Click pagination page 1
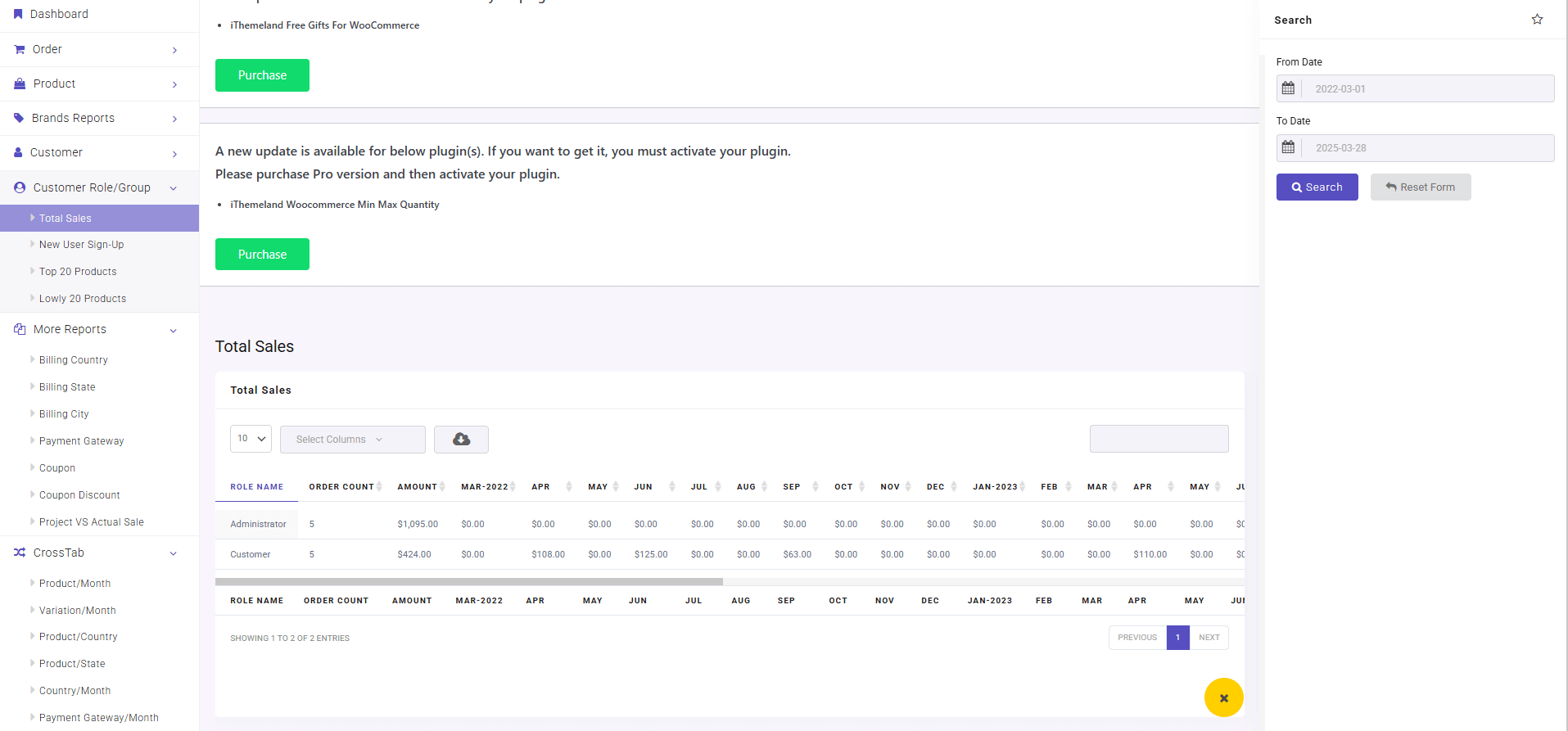The height and width of the screenshot is (731, 1568). pos(1177,638)
